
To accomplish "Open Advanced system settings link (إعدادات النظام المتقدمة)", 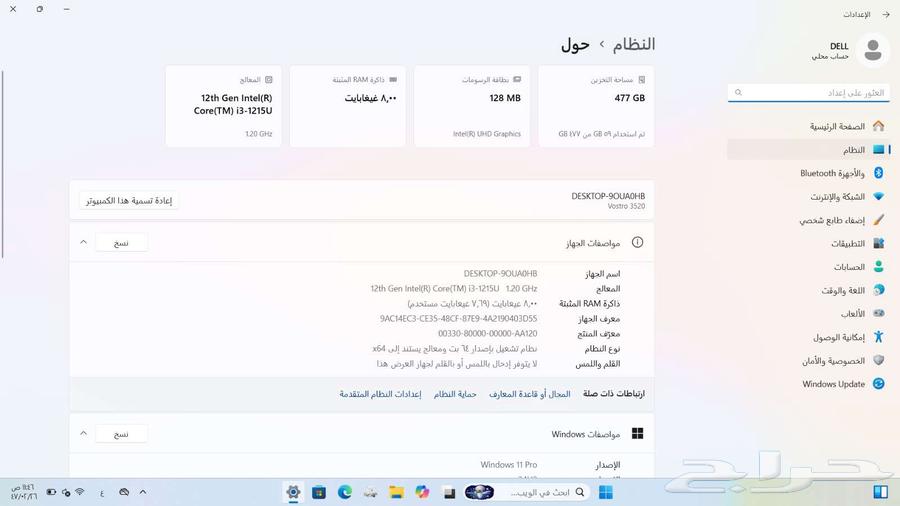I will [x=380, y=394].
